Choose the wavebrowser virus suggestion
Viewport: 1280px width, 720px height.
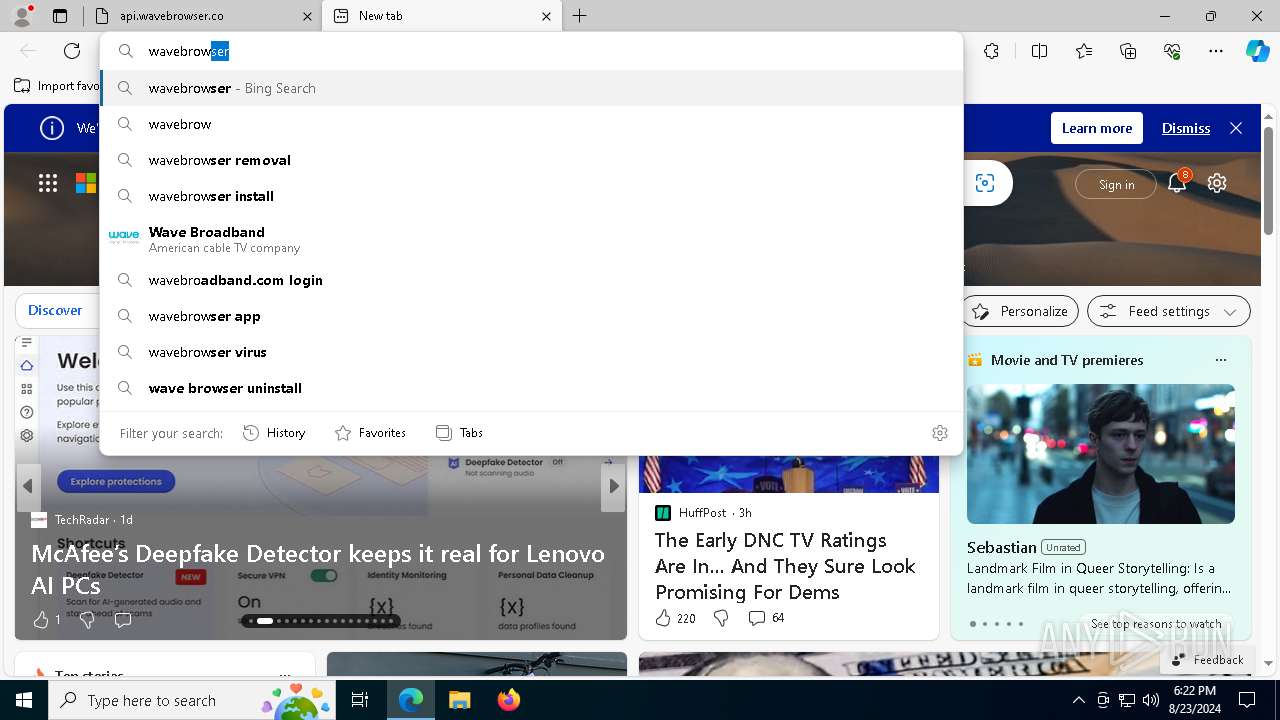(x=532, y=352)
